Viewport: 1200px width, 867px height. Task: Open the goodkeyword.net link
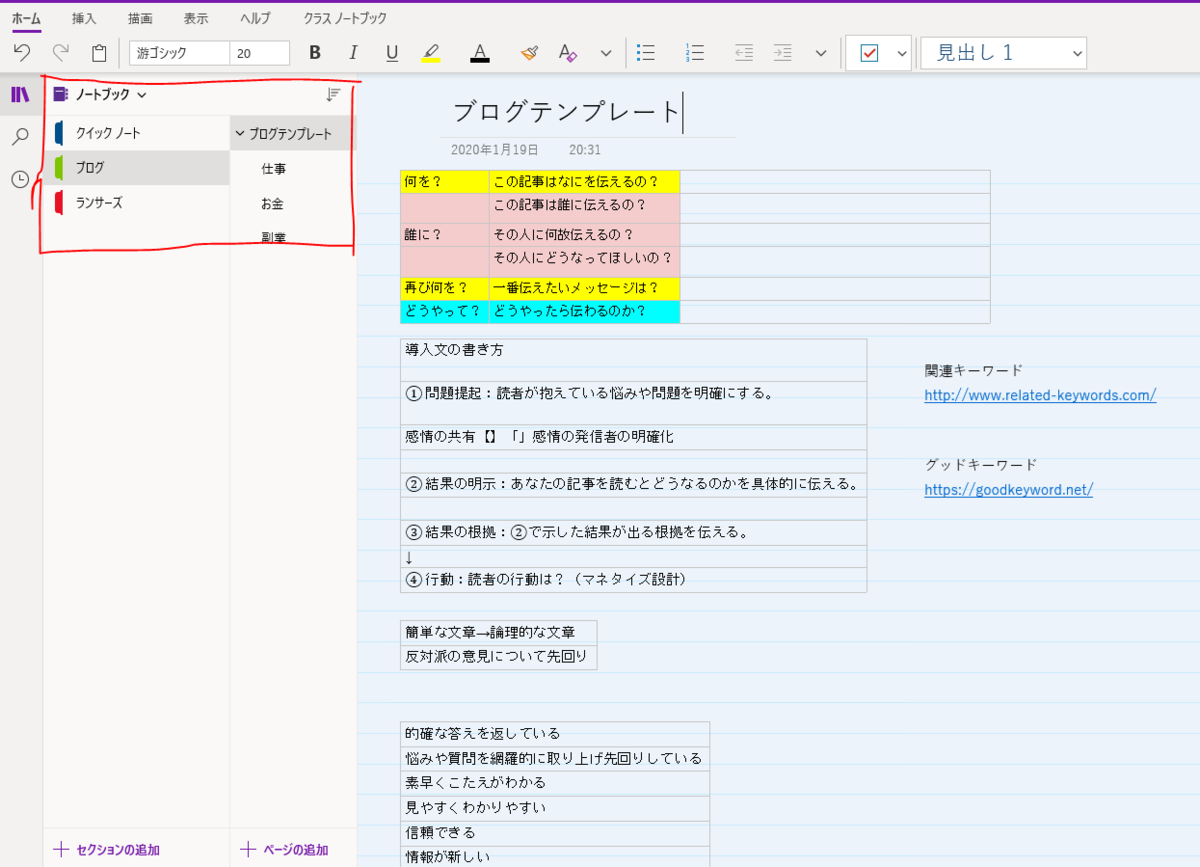point(1008,490)
